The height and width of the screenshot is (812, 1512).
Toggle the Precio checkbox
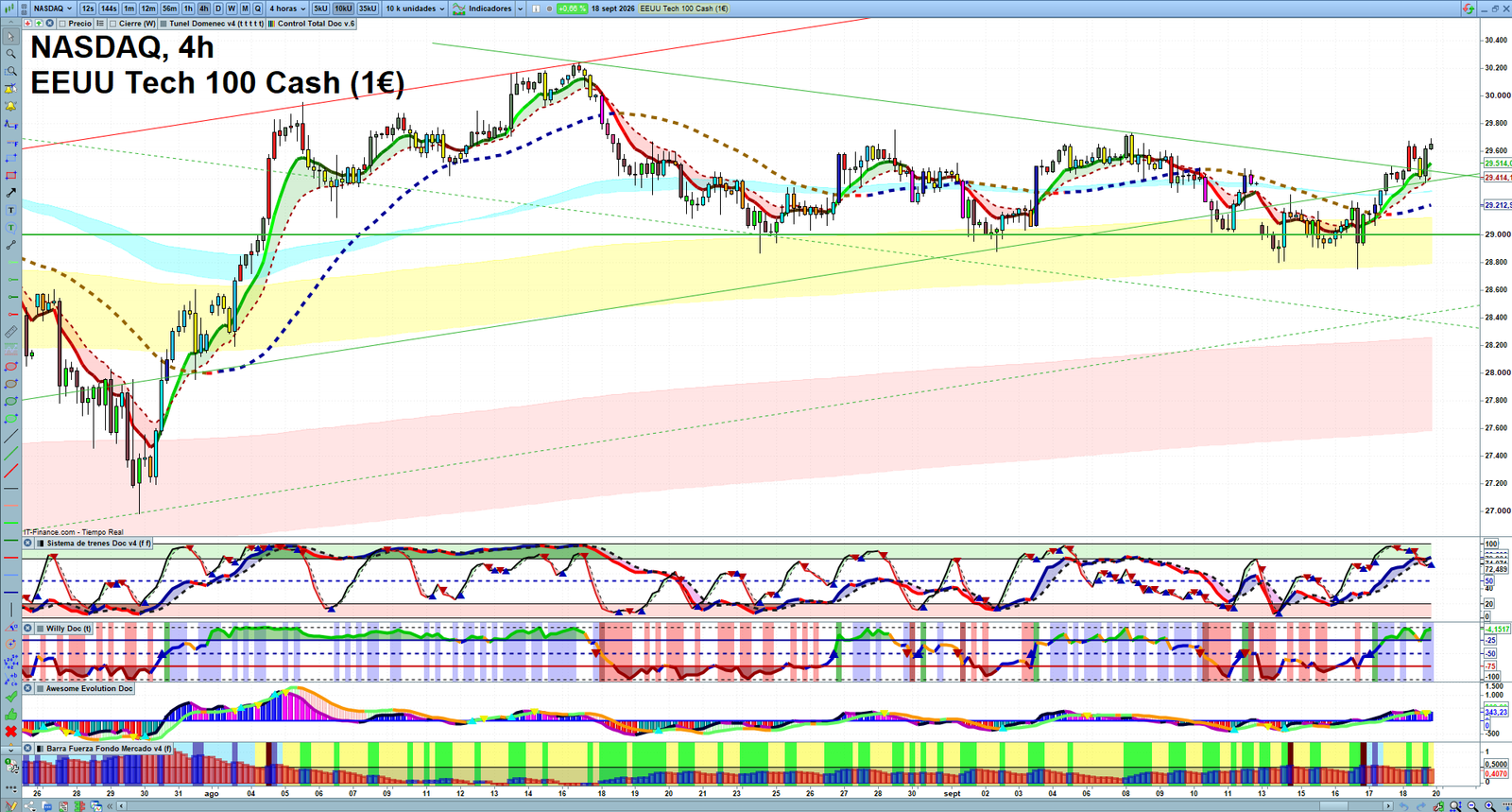tap(62, 24)
